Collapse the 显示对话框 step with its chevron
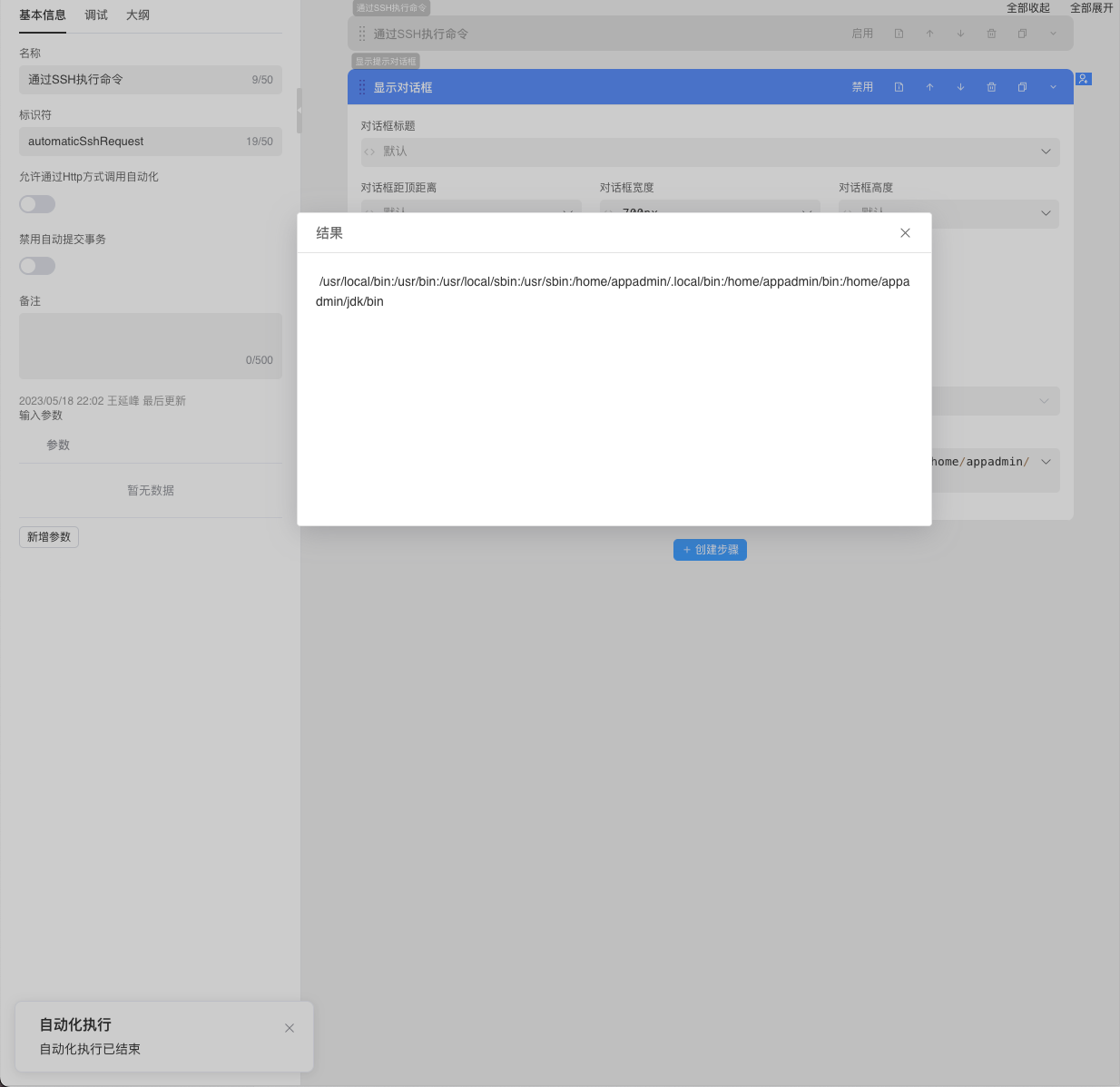The image size is (1120, 1087). point(1053,87)
